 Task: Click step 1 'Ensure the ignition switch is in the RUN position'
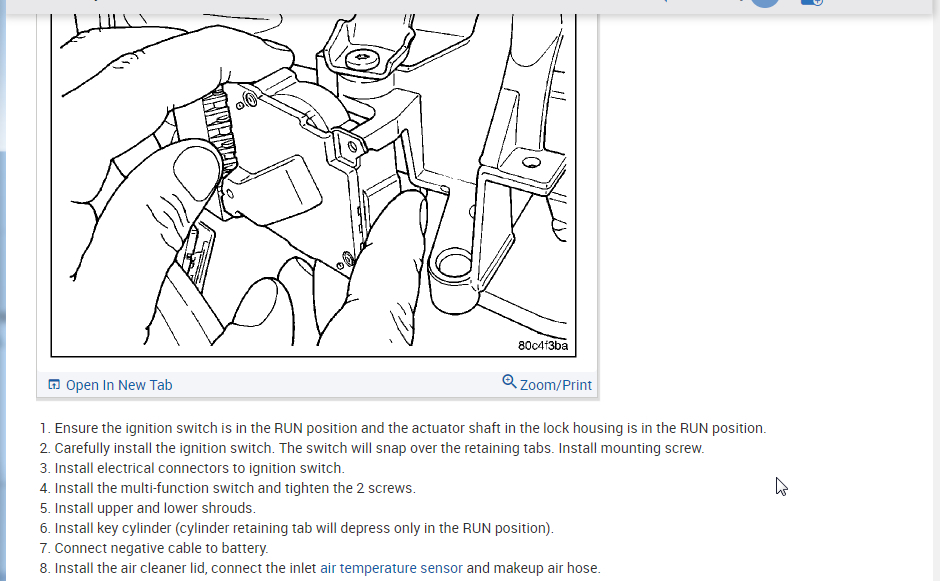click(x=403, y=428)
